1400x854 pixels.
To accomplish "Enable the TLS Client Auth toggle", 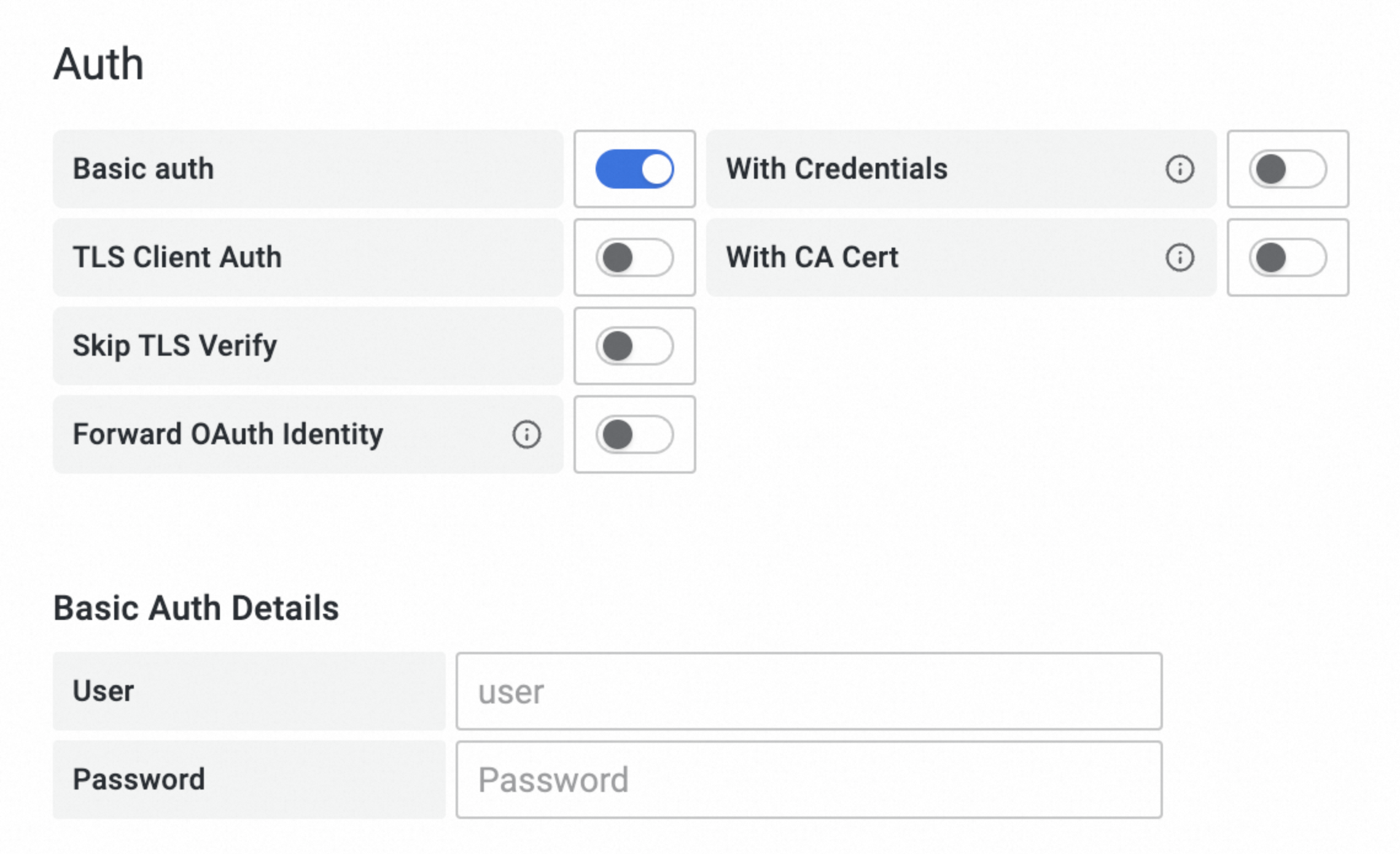I will click(x=634, y=257).
